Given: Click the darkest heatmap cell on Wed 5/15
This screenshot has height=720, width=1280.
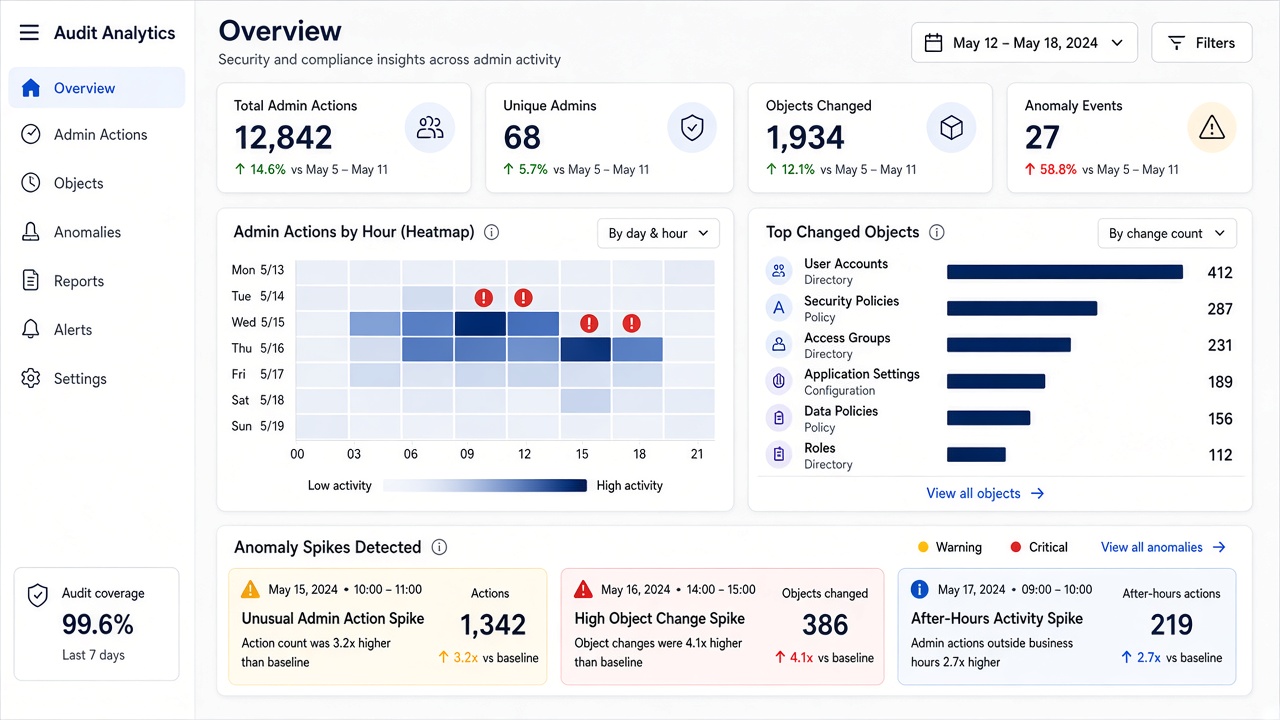Looking at the screenshot, I should click(x=480, y=323).
